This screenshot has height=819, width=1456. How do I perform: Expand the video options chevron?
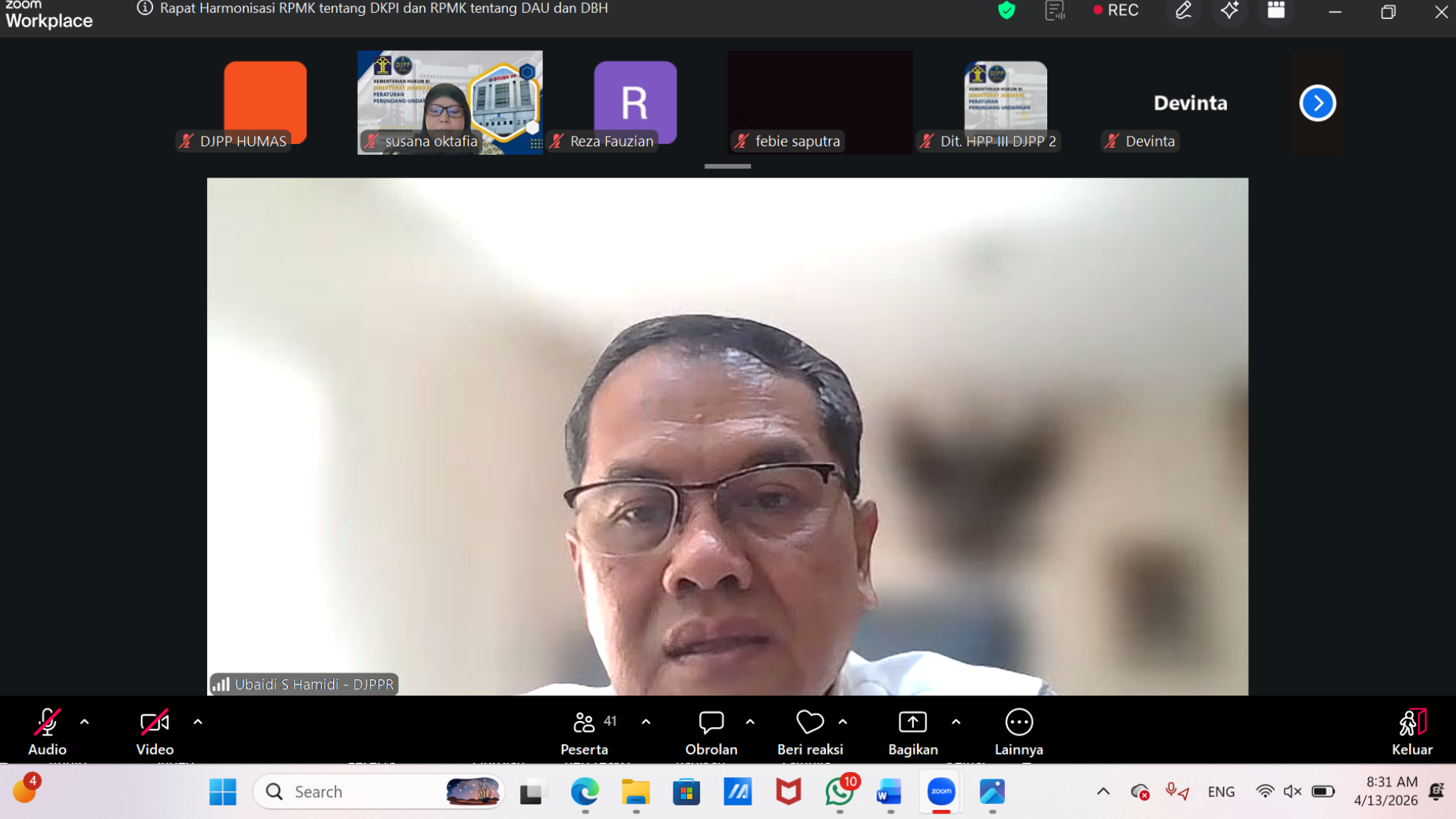pyautogui.click(x=198, y=722)
